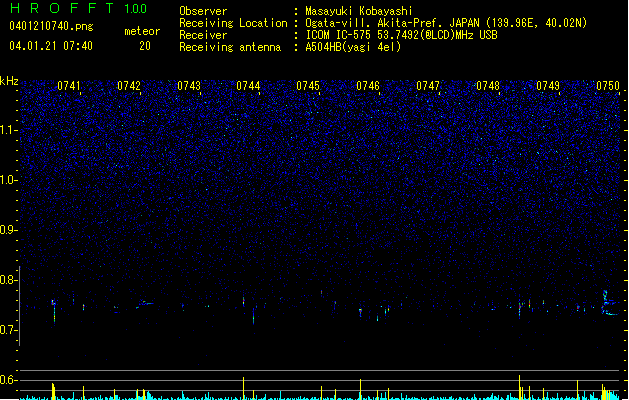Click the Receiving antenna label
The width and height of the screenshot is (629, 400).
pyautogui.click(x=230, y=47)
